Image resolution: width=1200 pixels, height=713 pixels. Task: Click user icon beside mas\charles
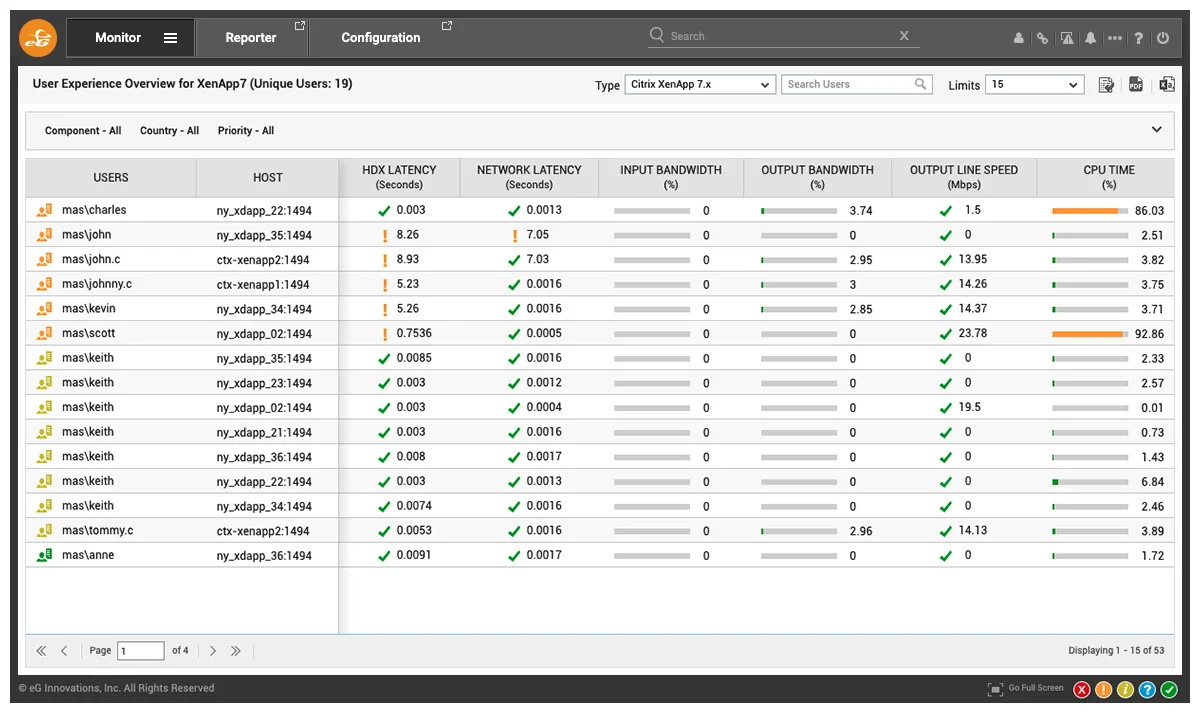(x=44, y=210)
